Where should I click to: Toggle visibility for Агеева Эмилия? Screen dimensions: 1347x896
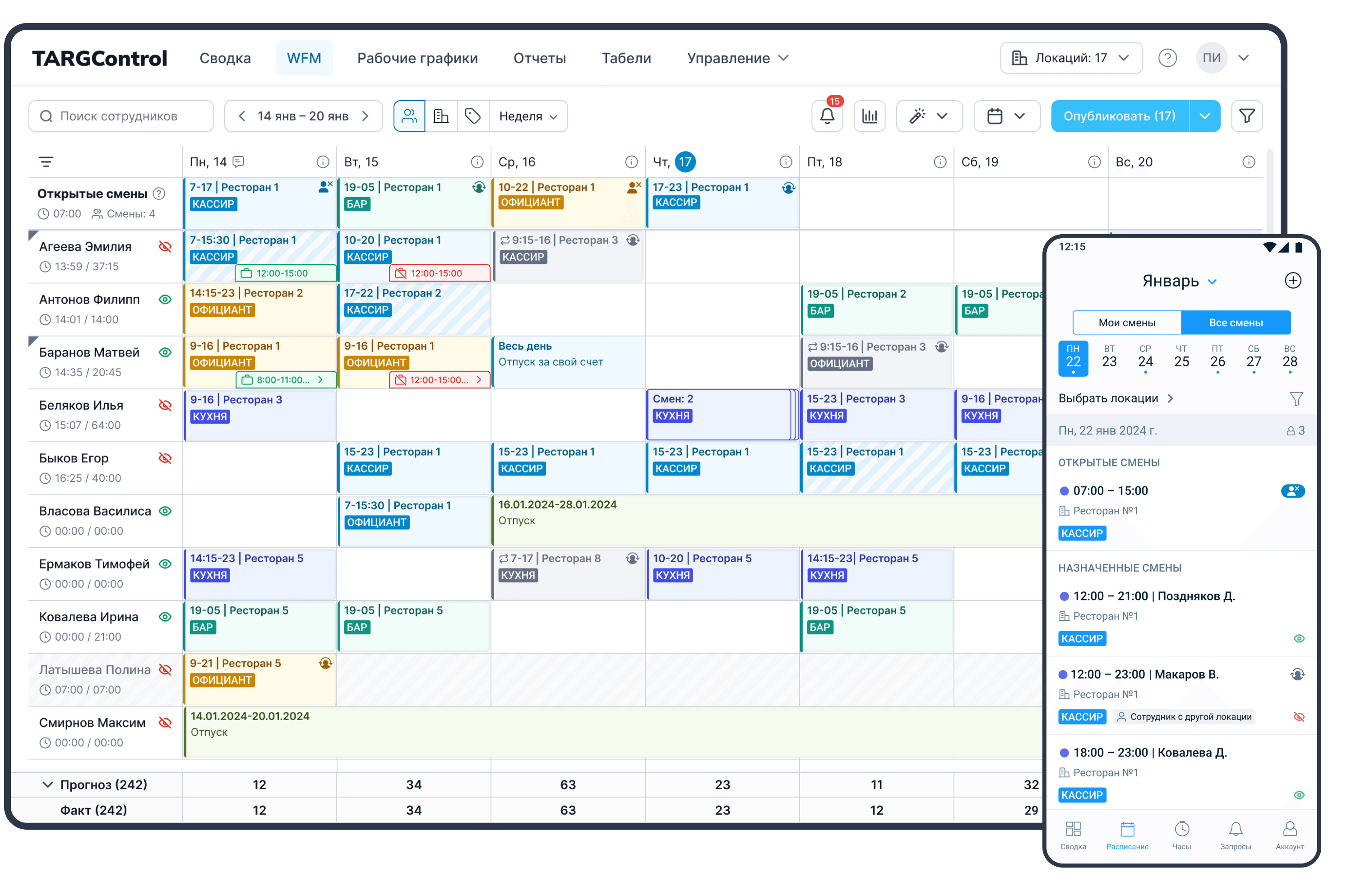click(x=165, y=246)
